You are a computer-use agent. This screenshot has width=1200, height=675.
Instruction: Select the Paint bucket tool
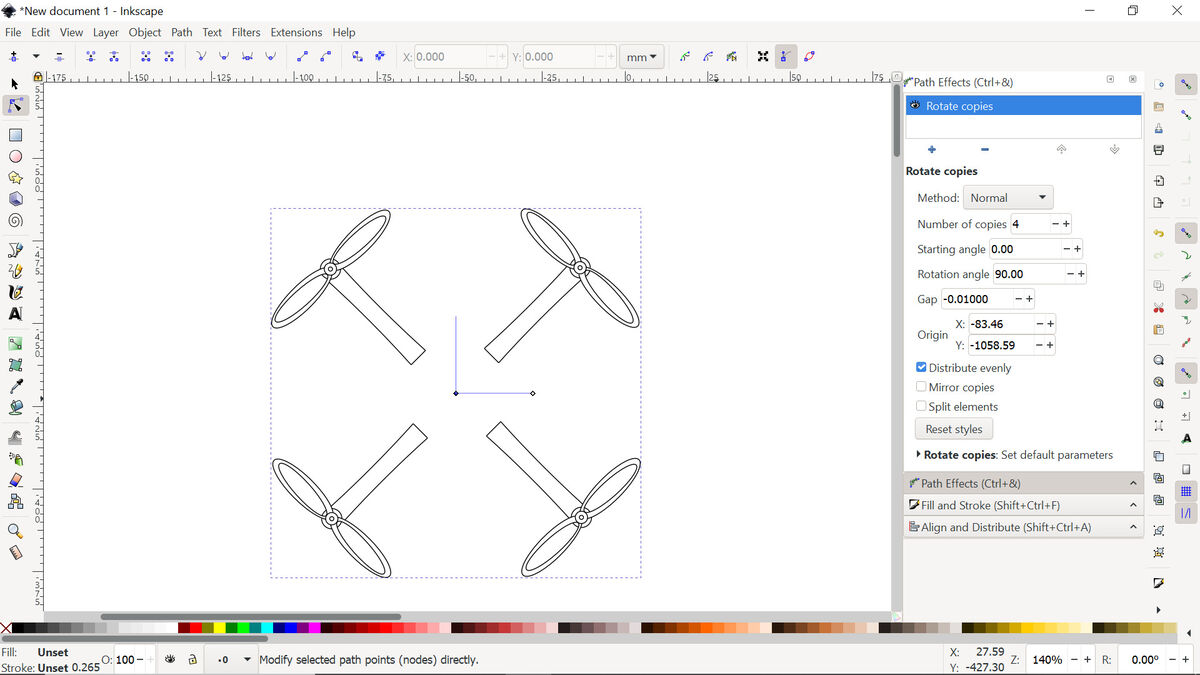(15, 408)
